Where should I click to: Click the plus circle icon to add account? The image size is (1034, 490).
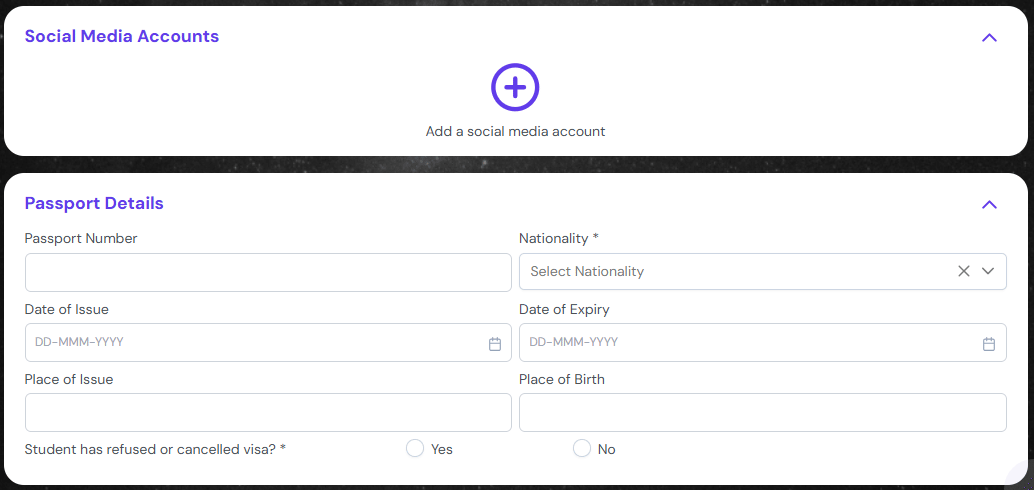[515, 88]
